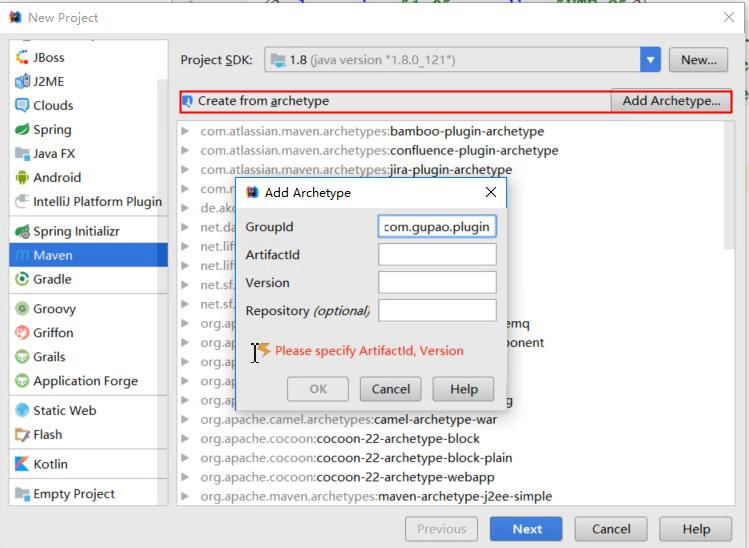Click OK in Add Archetype dialog
This screenshot has width=749, height=548.
(x=318, y=389)
